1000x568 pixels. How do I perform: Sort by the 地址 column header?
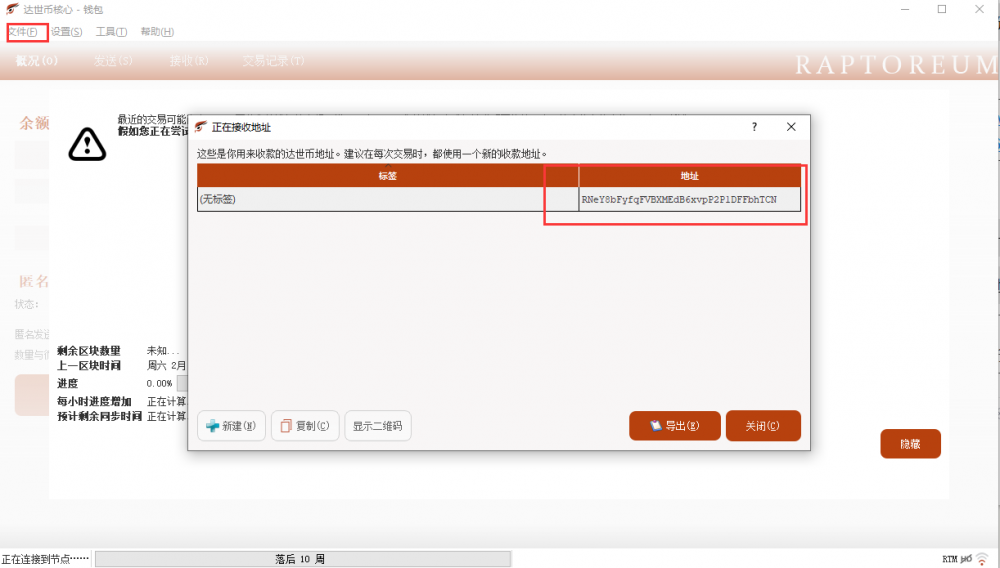[689, 176]
